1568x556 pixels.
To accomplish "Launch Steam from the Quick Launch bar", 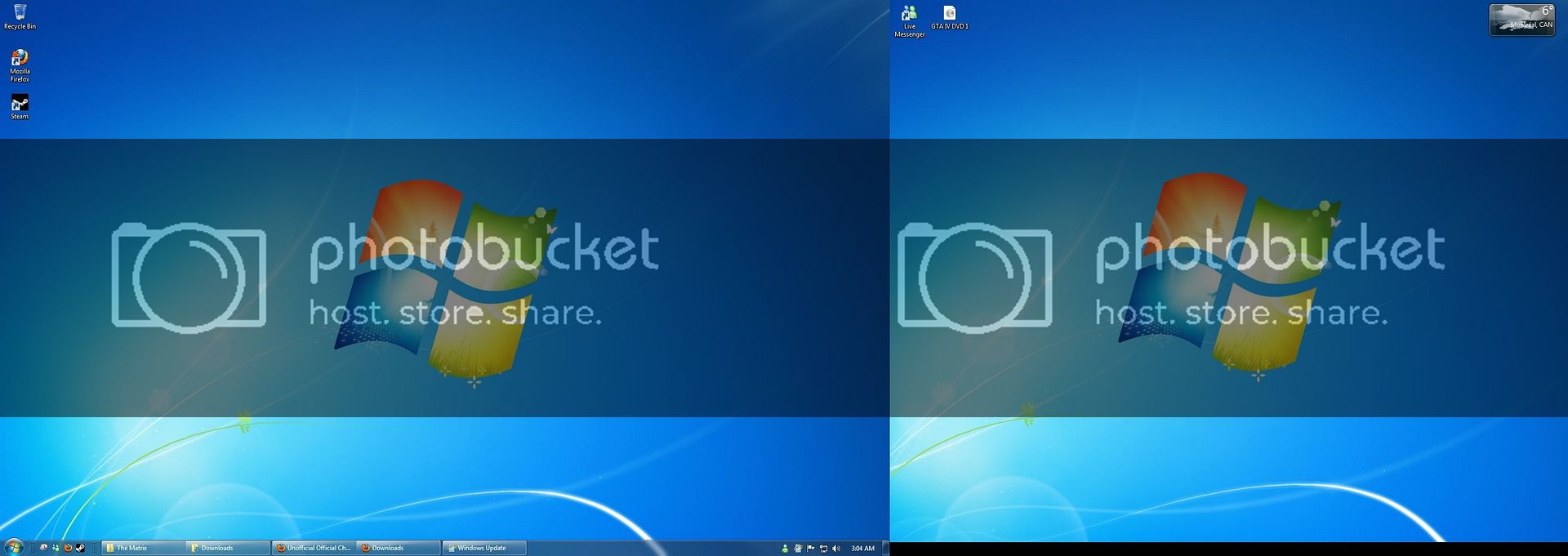I will coord(80,548).
